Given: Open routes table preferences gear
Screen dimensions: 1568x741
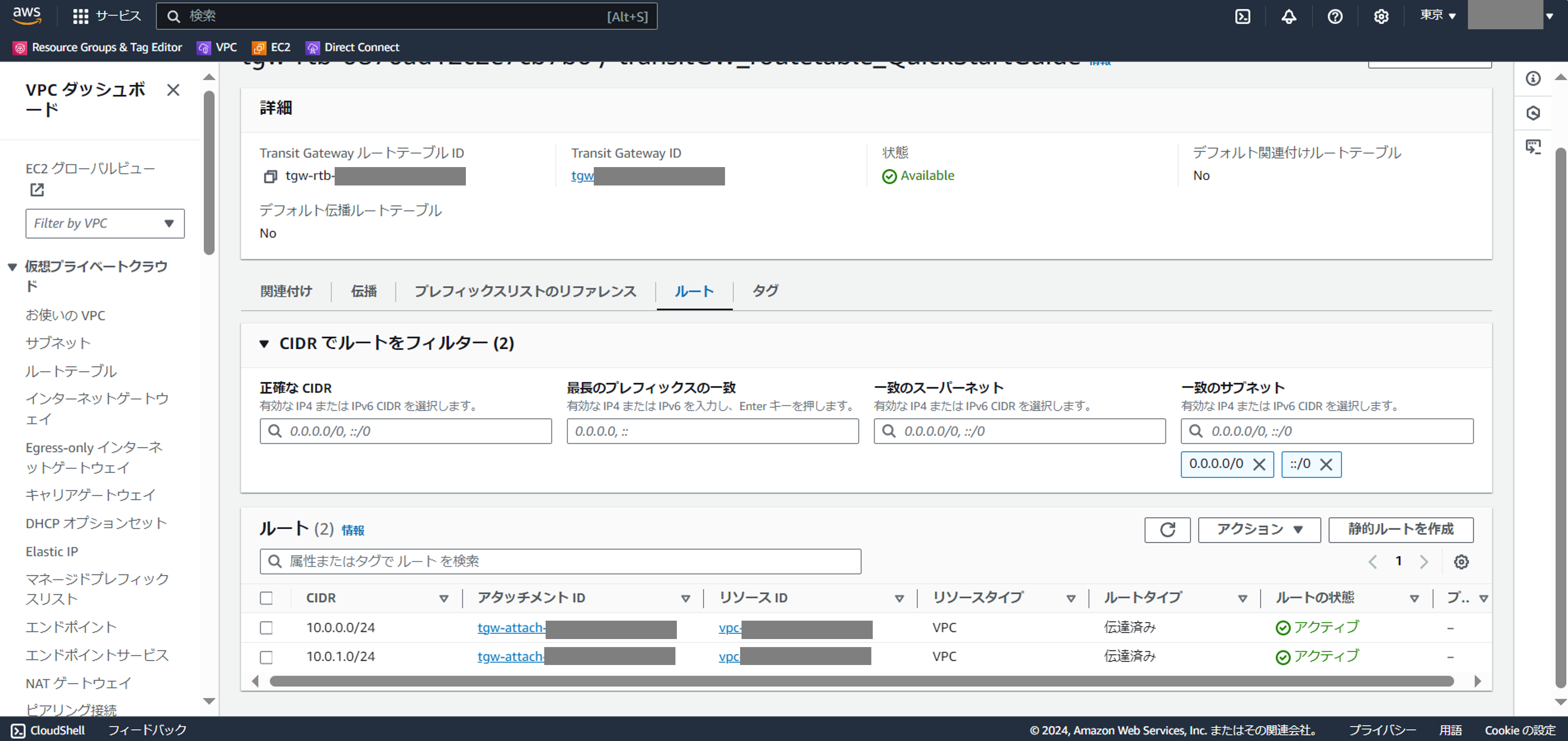Looking at the screenshot, I should point(1461,562).
